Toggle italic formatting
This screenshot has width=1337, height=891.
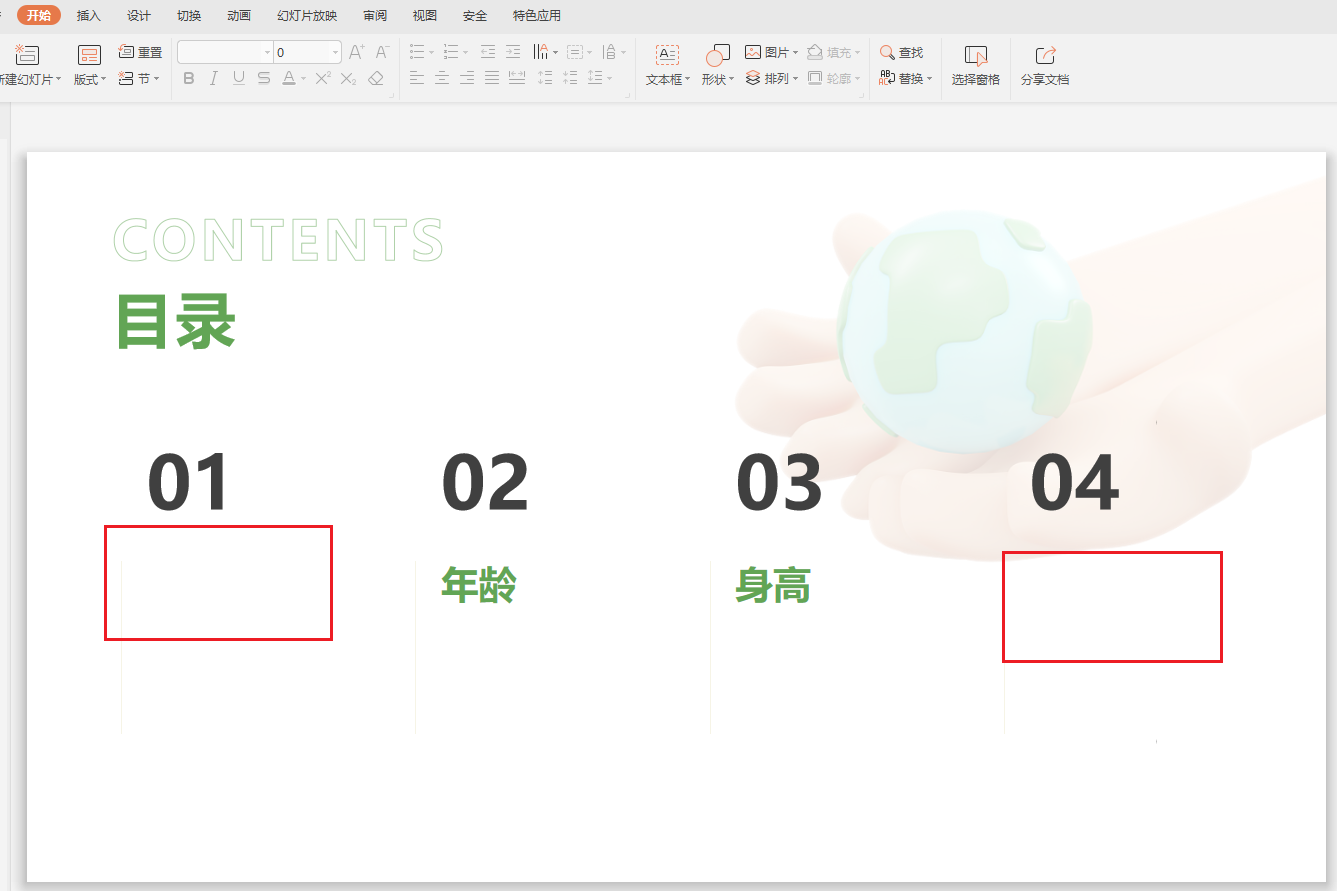[x=213, y=78]
